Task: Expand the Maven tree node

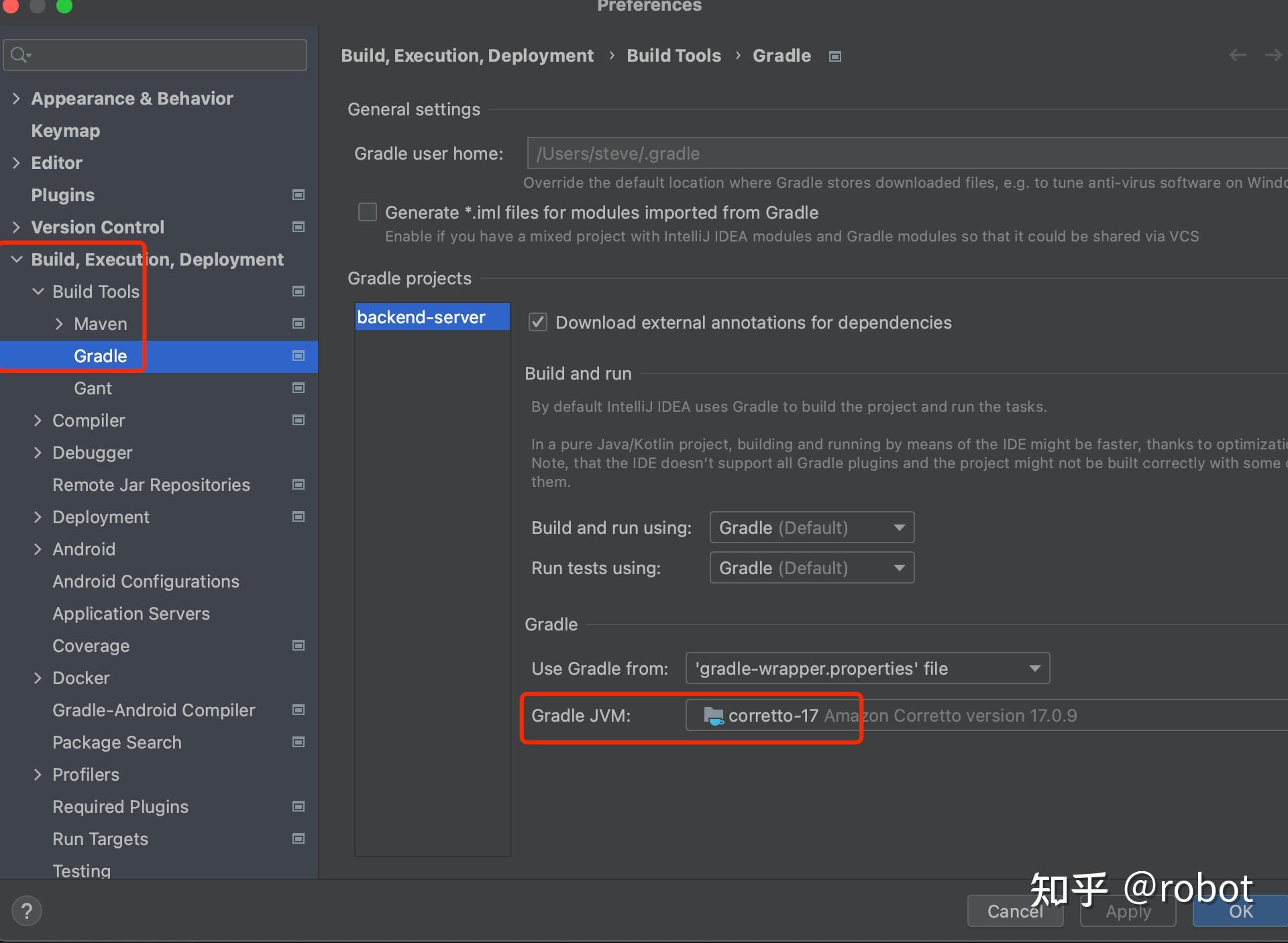Action: [60, 324]
